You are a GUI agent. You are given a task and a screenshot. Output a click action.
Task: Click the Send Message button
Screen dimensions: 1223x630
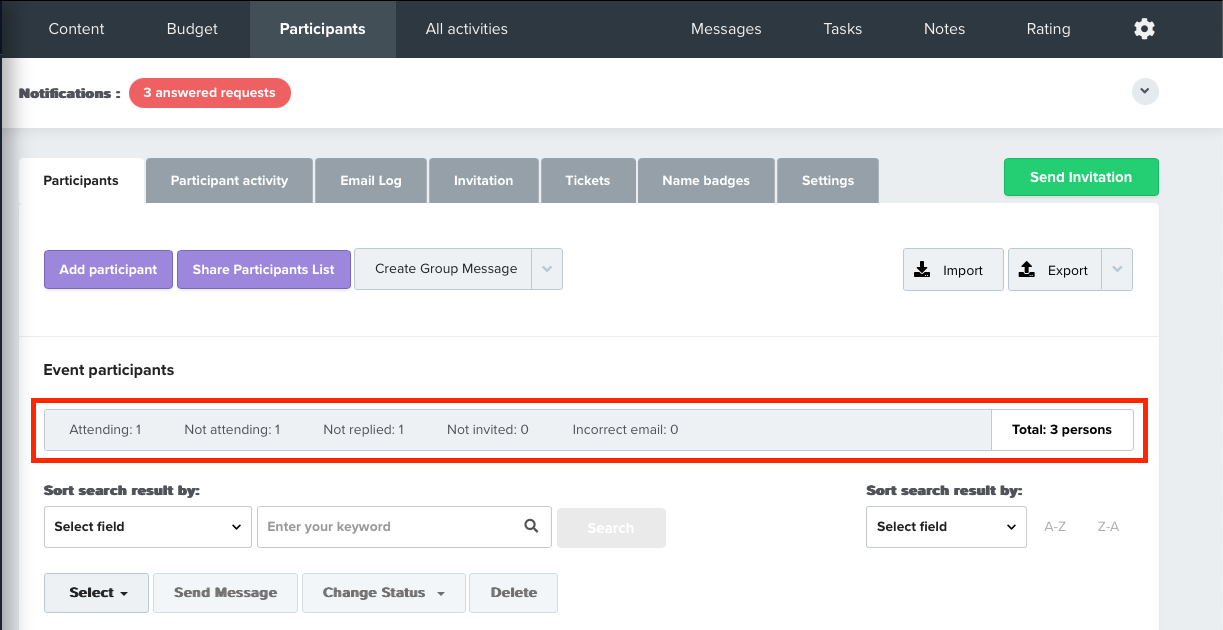pyautogui.click(x=225, y=593)
